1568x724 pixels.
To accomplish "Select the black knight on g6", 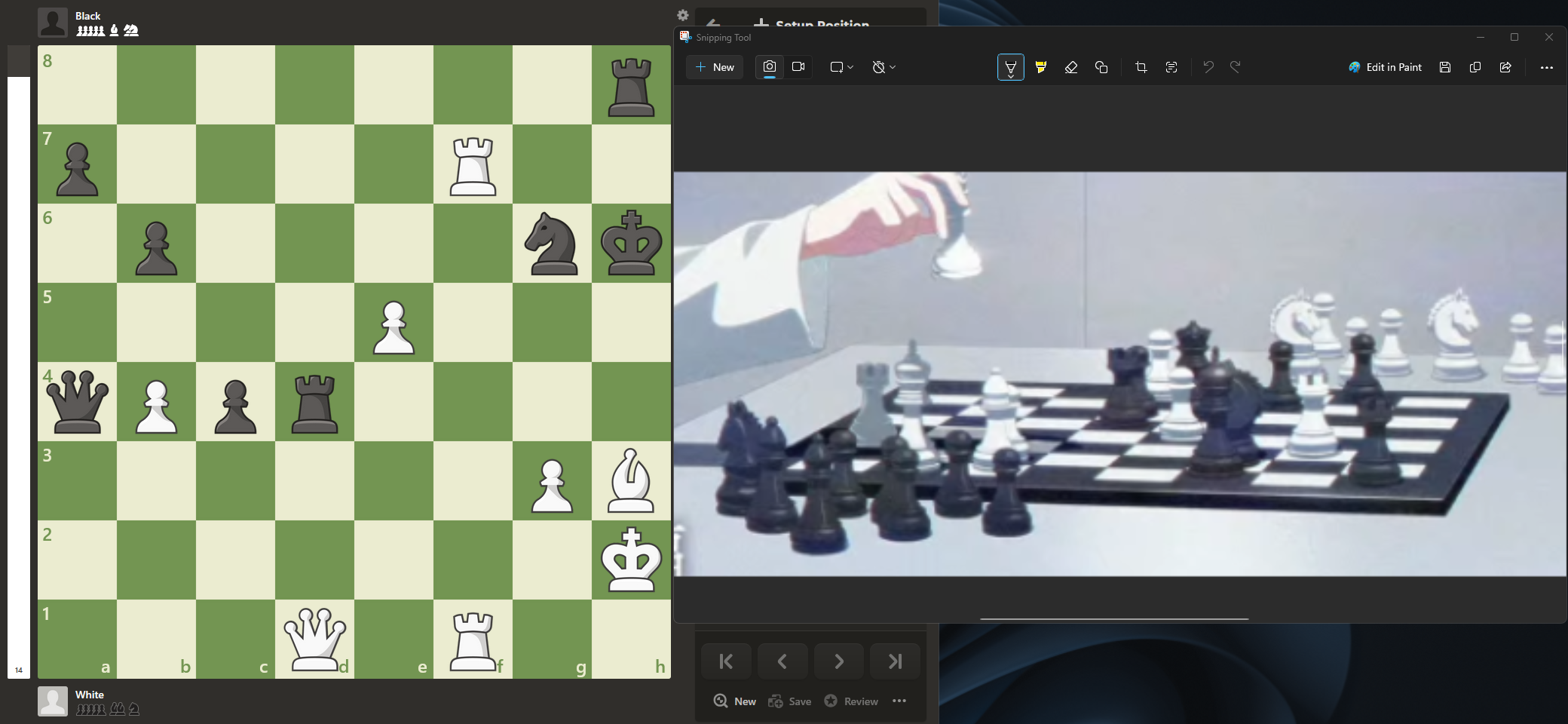I will (552, 244).
